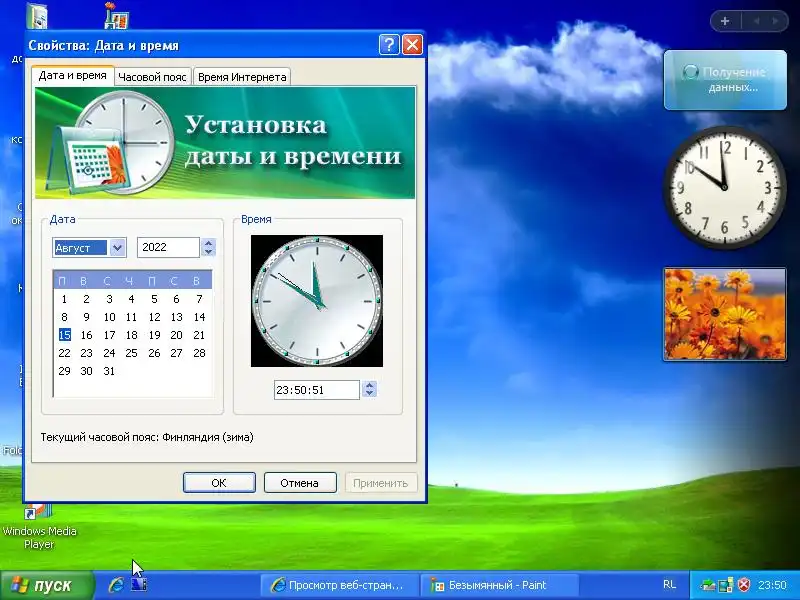Click the time field showing 23:50:51
The image size is (800, 600).
(316, 390)
